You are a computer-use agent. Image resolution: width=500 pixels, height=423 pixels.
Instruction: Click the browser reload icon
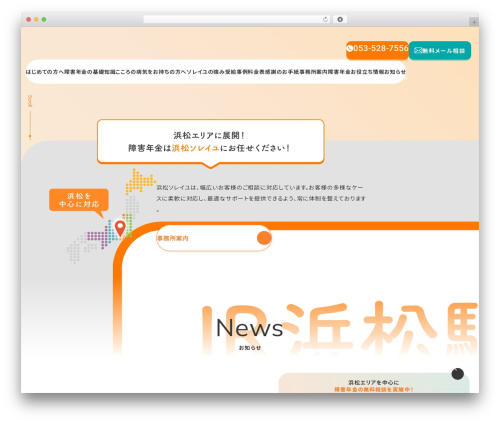click(x=325, y=20)
